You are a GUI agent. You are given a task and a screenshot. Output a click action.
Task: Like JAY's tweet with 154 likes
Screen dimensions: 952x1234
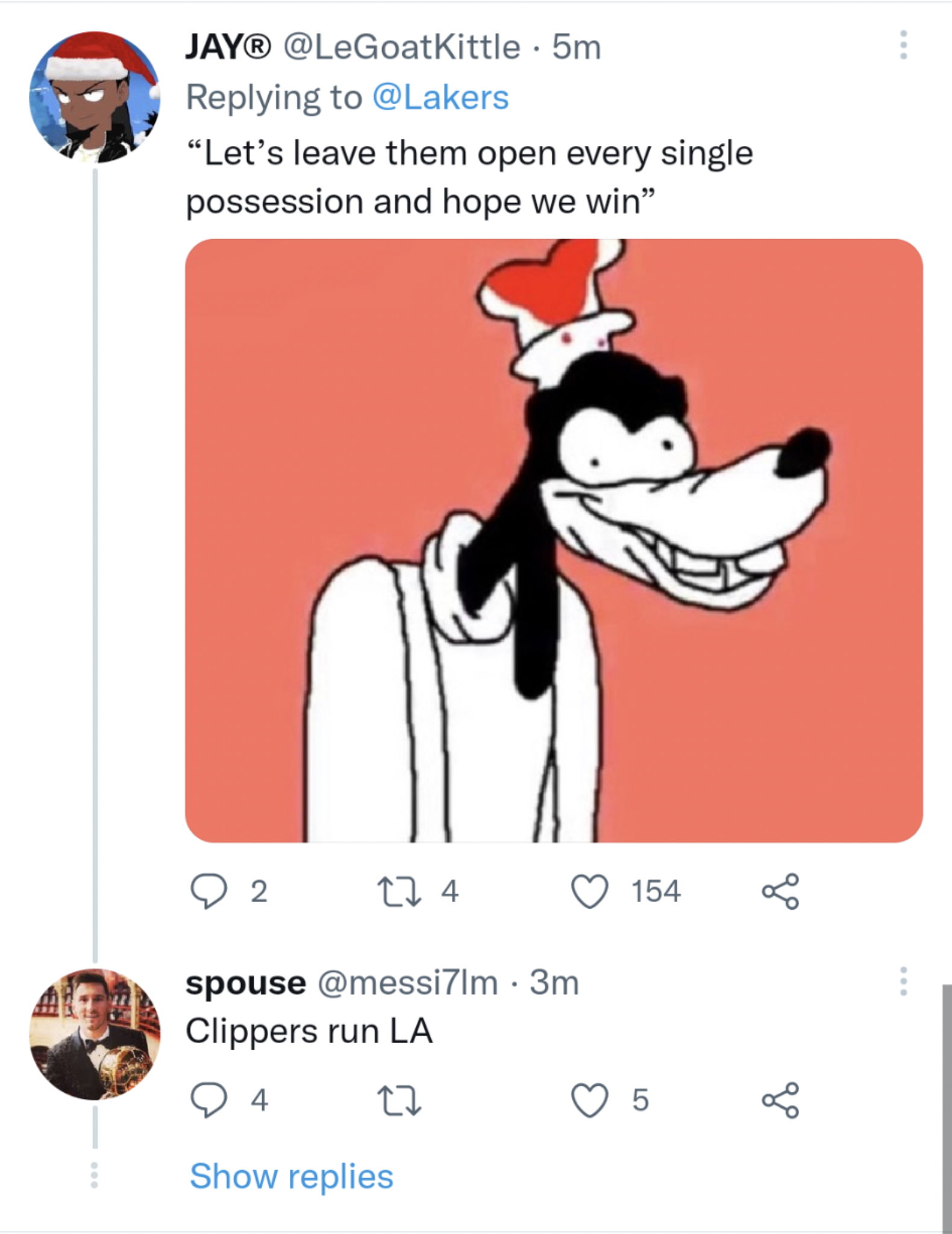click(589, 891)
